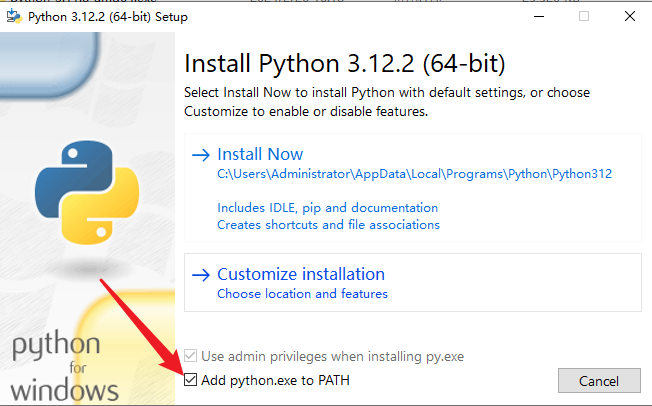Click the Python312 default install path text
Screen dimensions: 652x406
point(414,173)
